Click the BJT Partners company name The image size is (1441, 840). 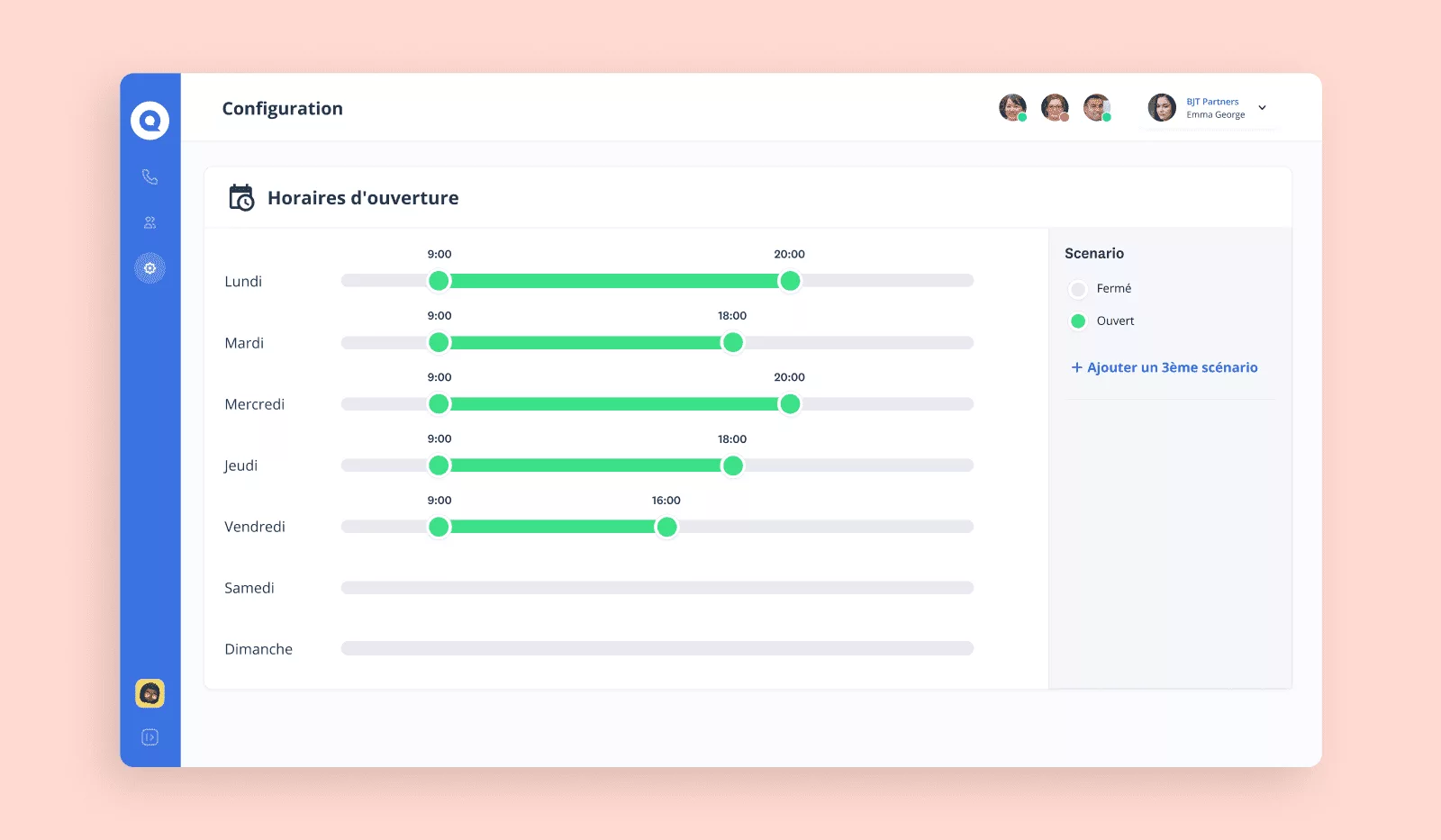(x=1212, y=102)
